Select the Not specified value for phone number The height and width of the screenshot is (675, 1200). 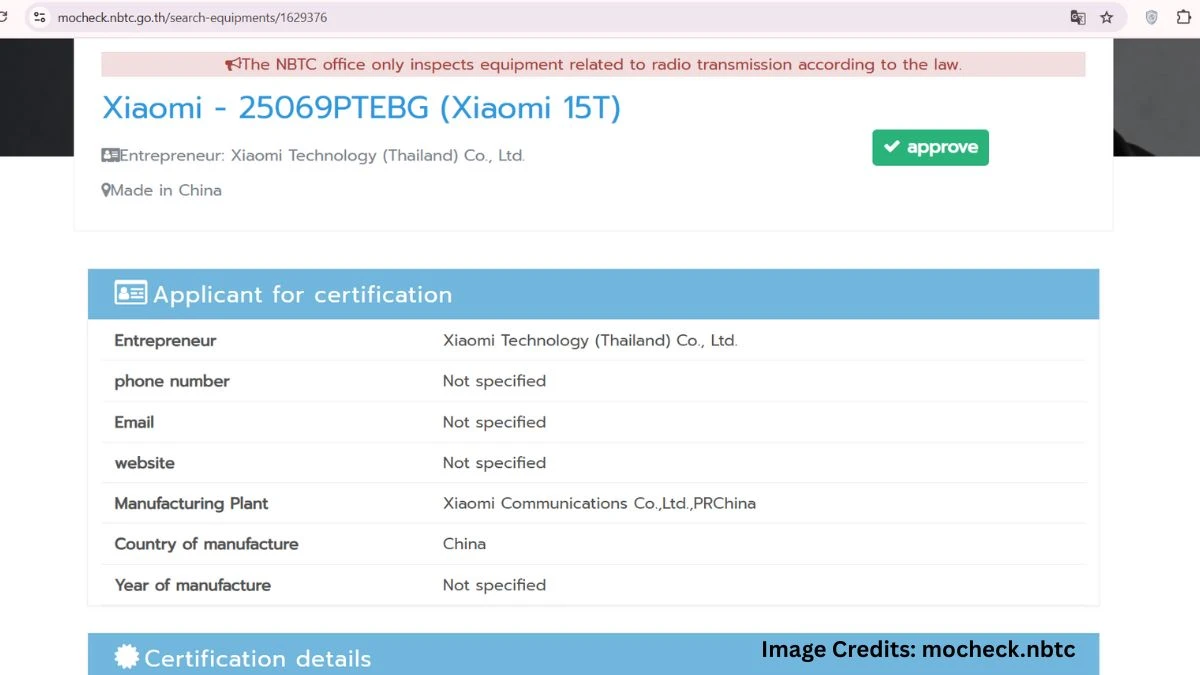[494, 381]
